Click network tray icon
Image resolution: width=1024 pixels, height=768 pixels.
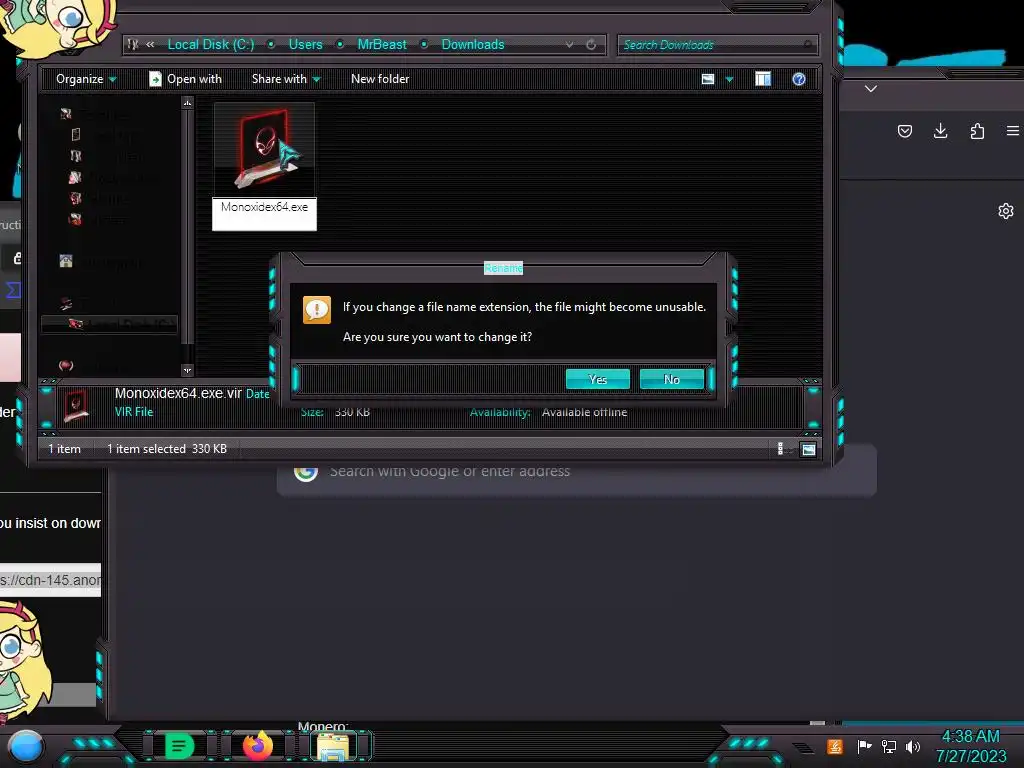pyautogui.click(x=888, y=746)
